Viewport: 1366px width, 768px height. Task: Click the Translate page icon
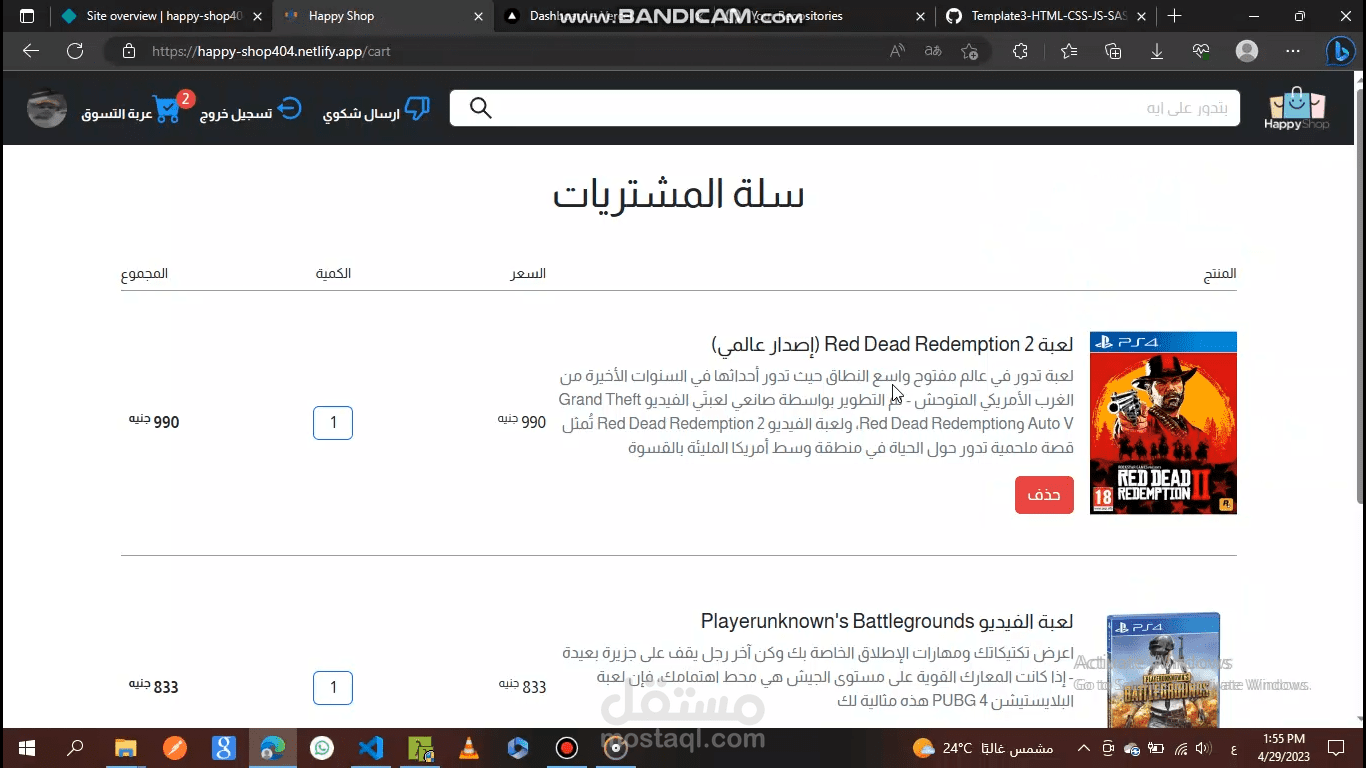coord(932,51)
